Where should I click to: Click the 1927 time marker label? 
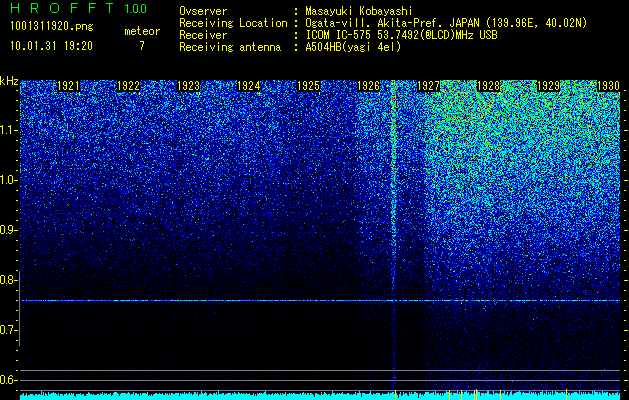click(428, 86)
